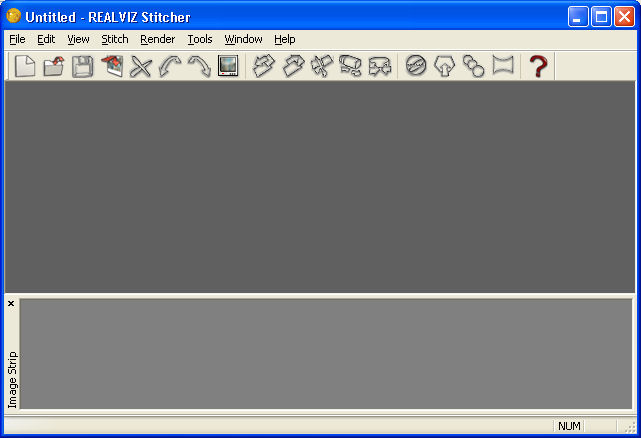Image resolution: width=641 pixels, height=438 pixels.
Task: Redo with the right curved arrow icon
Action: [199, 66]
